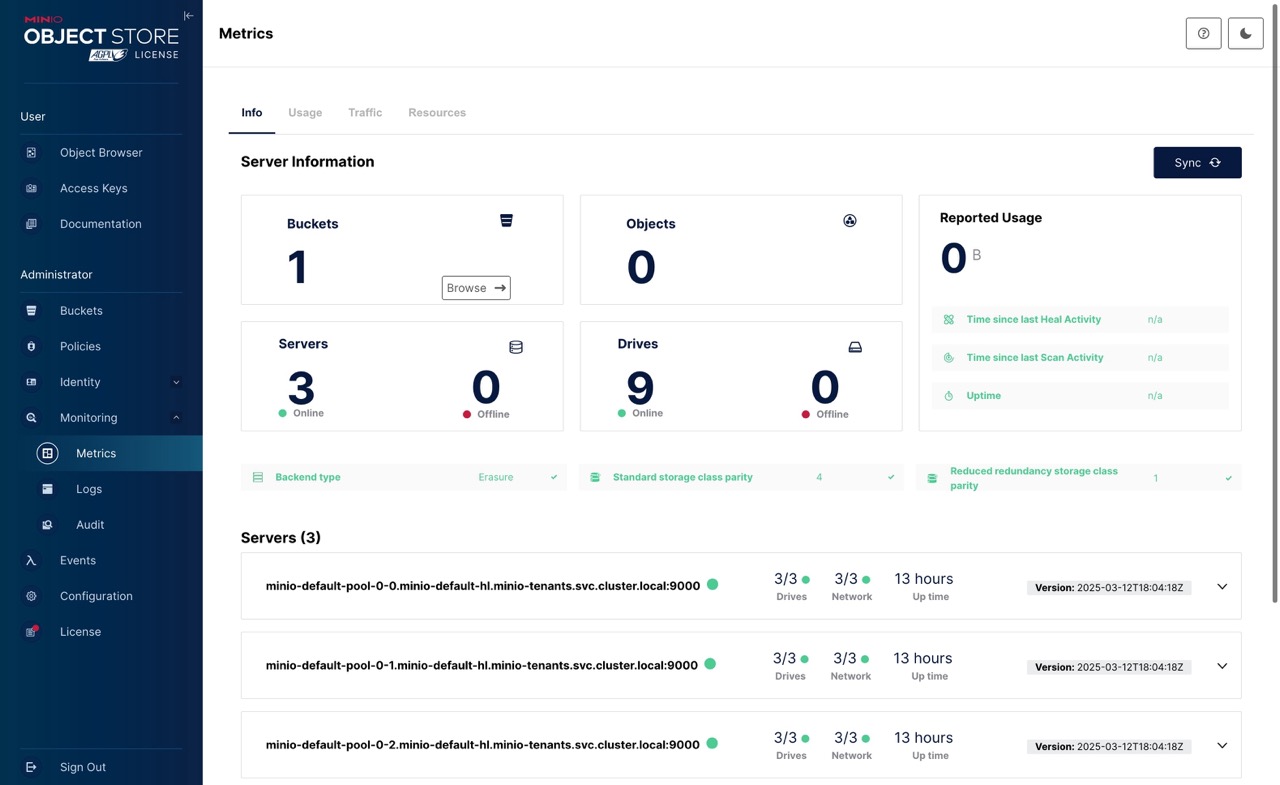This screenshot has height=785, width=1280.
Task: Click the page's vertical scrollbar
Action: coord(1274,300)
